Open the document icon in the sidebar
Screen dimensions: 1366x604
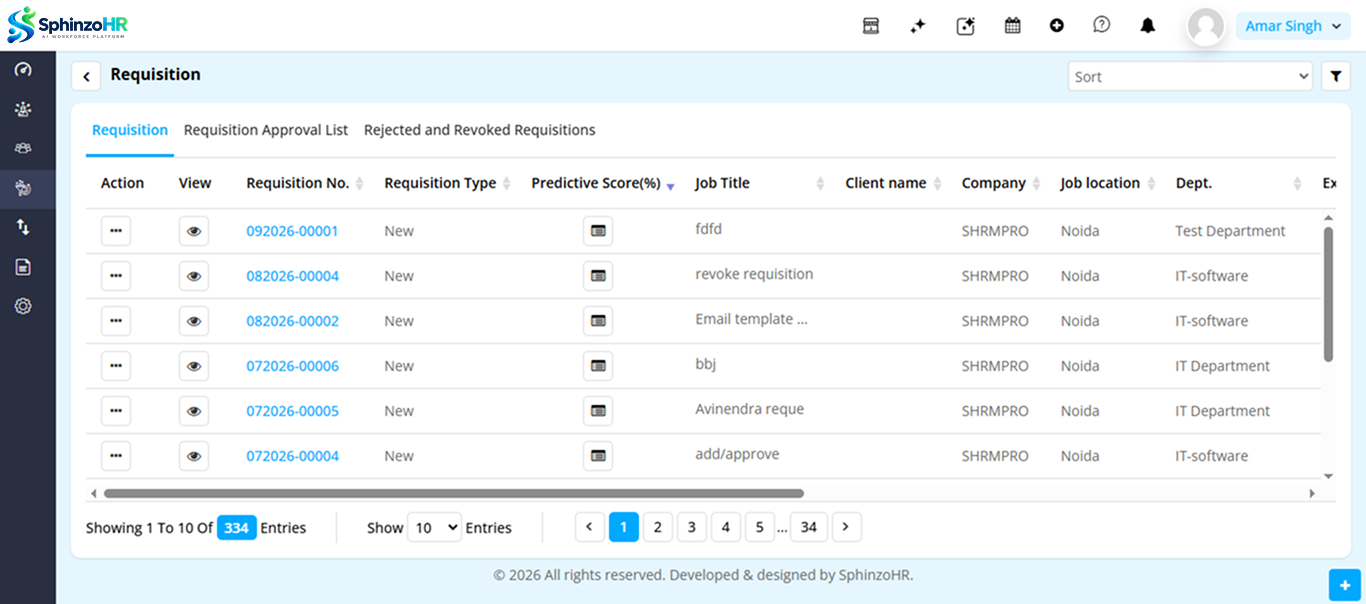[x=23, y=267]
